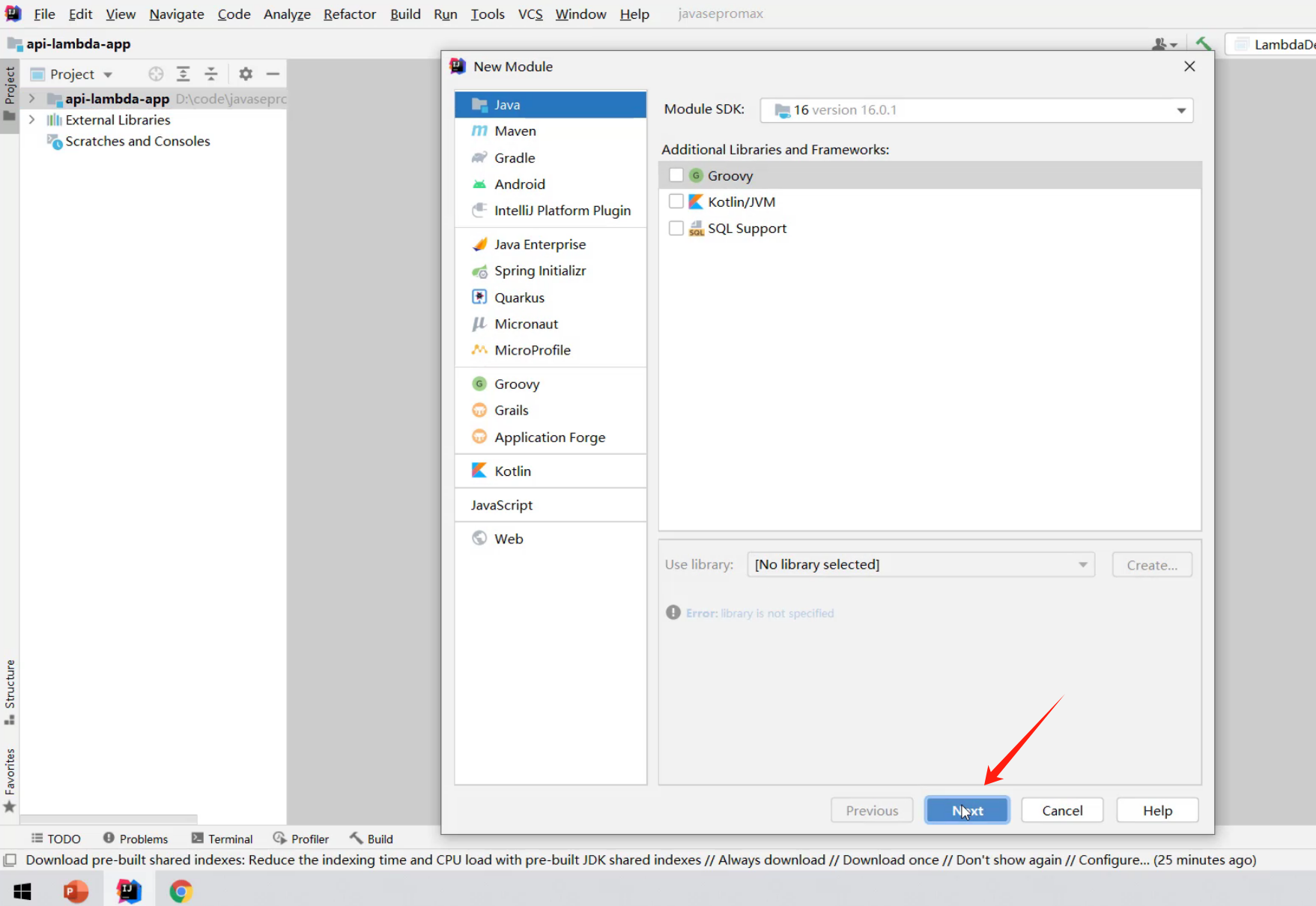Click the Create... library button
Viewport: 1316px width, 906px height.
1152,565
